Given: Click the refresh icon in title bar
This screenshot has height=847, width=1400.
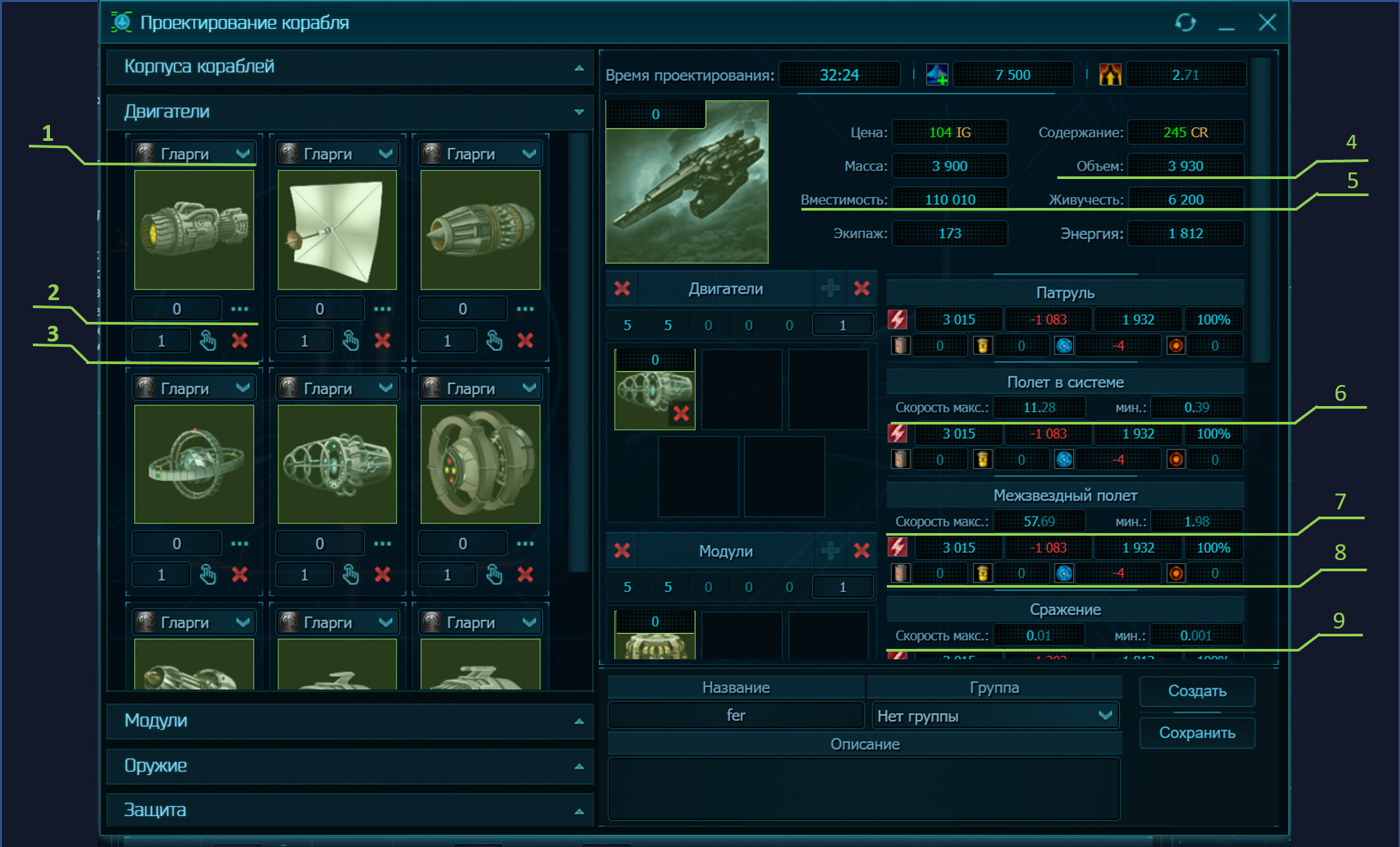Looking at the screenshot, I should [x=1185, y=23].
